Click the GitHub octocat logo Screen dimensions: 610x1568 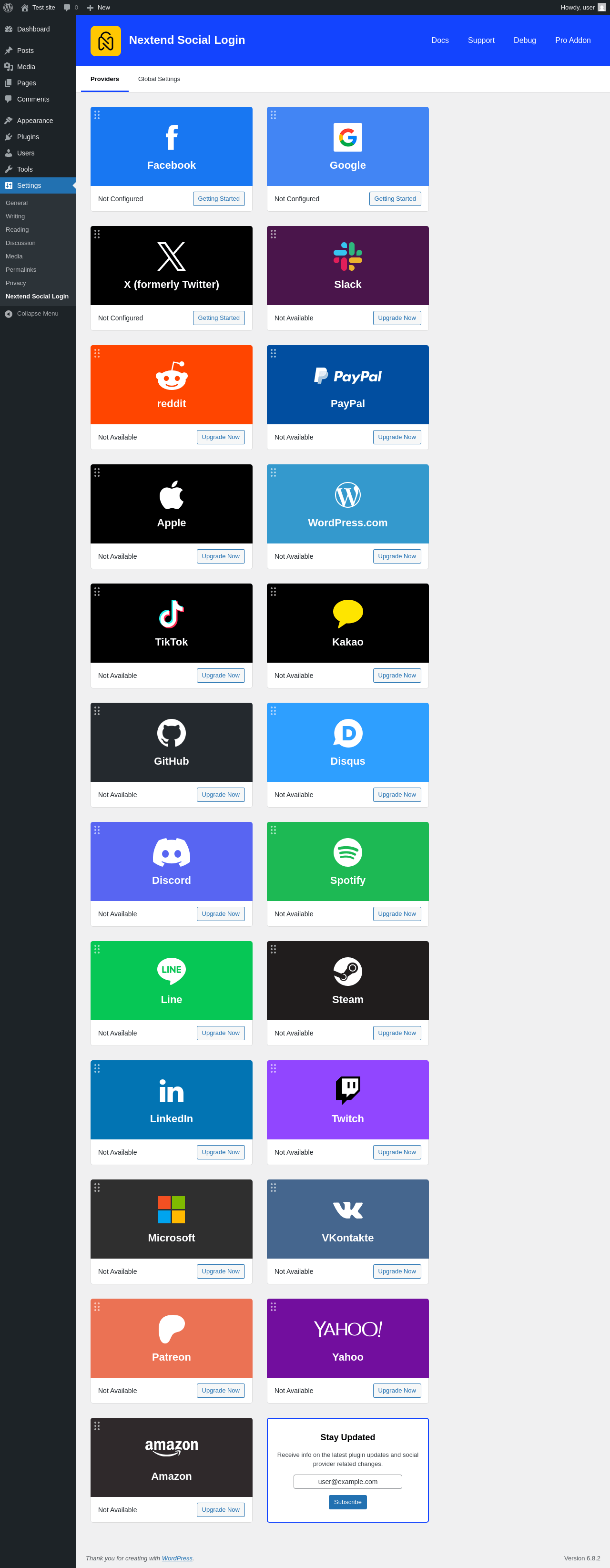(172, 733)
